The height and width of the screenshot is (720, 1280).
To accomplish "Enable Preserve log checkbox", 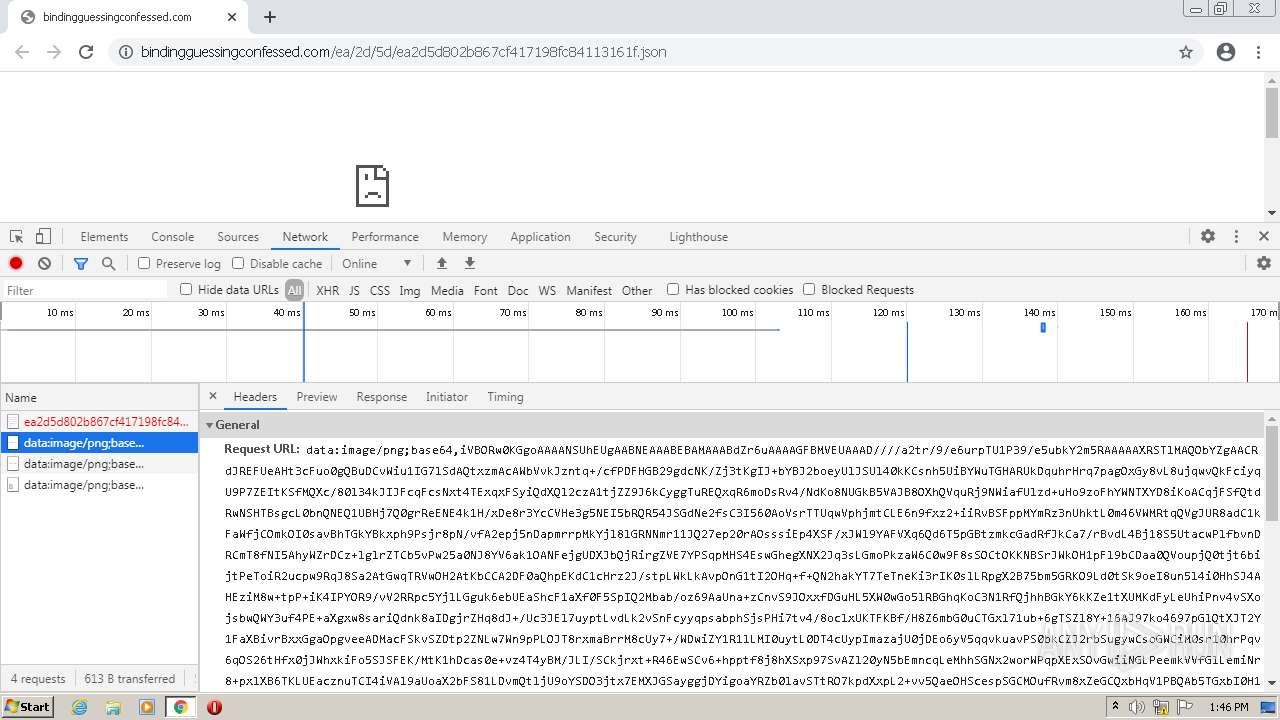I will 144,263.
